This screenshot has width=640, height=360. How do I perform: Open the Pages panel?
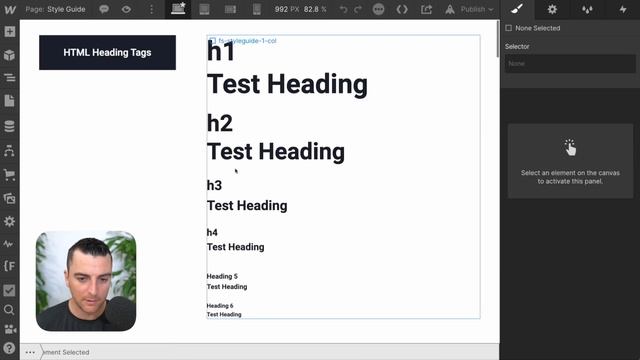point(9,100)
